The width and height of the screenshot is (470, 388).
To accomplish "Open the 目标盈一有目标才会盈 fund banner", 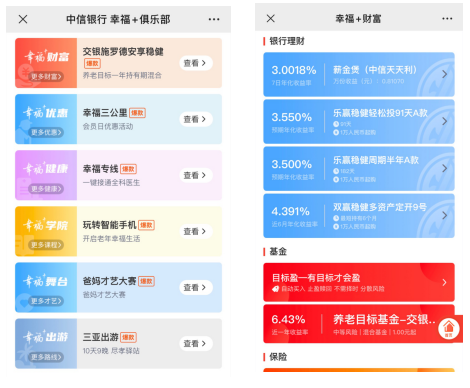I will pyautogui.click(x=359, y=282).
